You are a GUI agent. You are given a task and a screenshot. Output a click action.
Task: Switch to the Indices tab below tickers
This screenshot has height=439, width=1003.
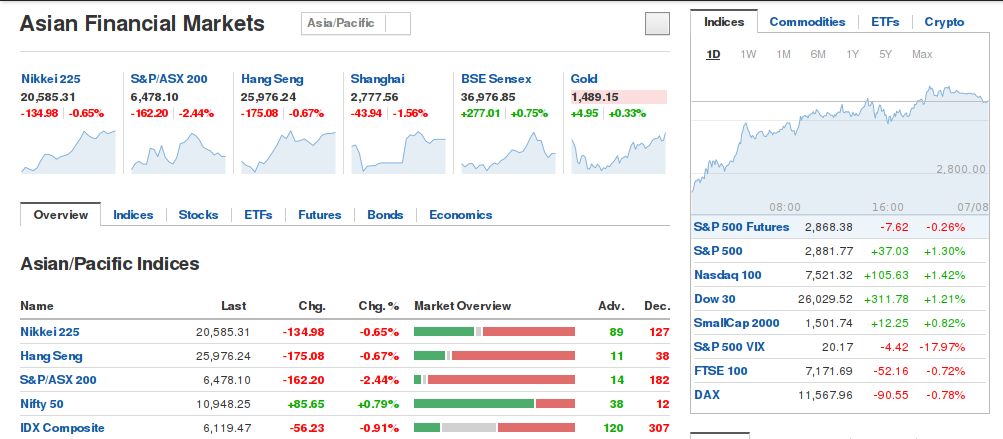click(x=133, y=215)
